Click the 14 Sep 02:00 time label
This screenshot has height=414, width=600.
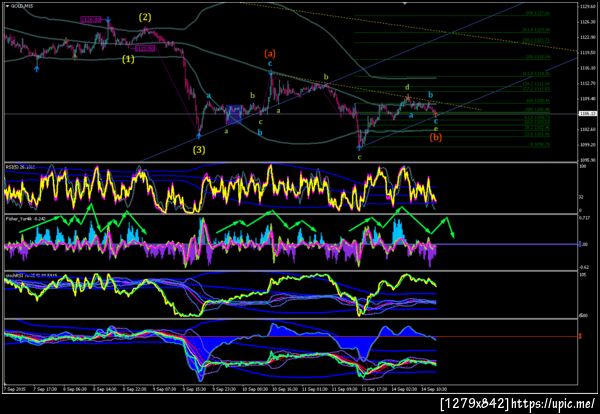pos(402,389)
